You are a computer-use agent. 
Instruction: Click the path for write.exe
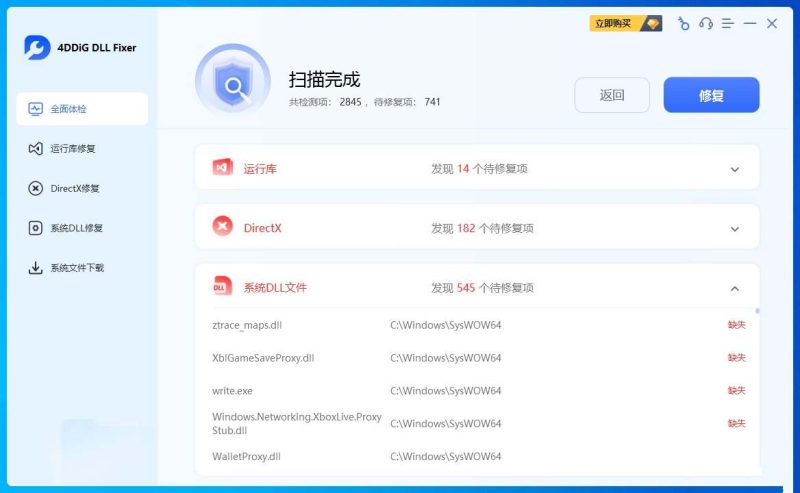tap(445, 390)
